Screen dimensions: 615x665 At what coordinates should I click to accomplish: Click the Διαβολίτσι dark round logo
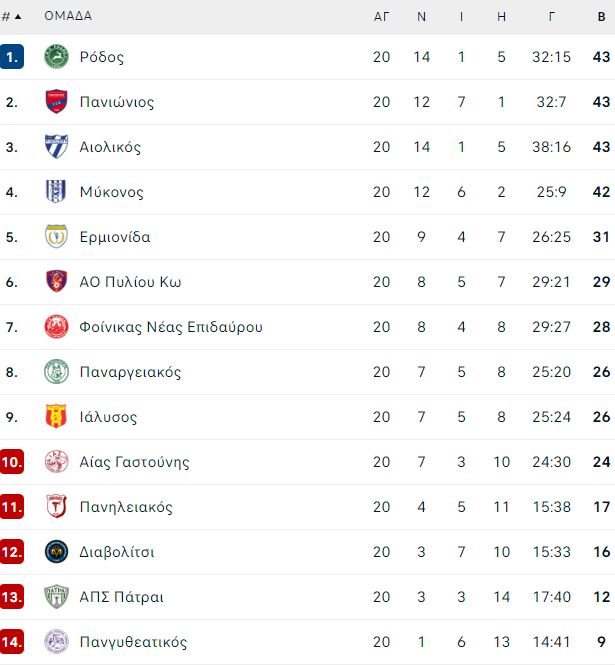56,551
